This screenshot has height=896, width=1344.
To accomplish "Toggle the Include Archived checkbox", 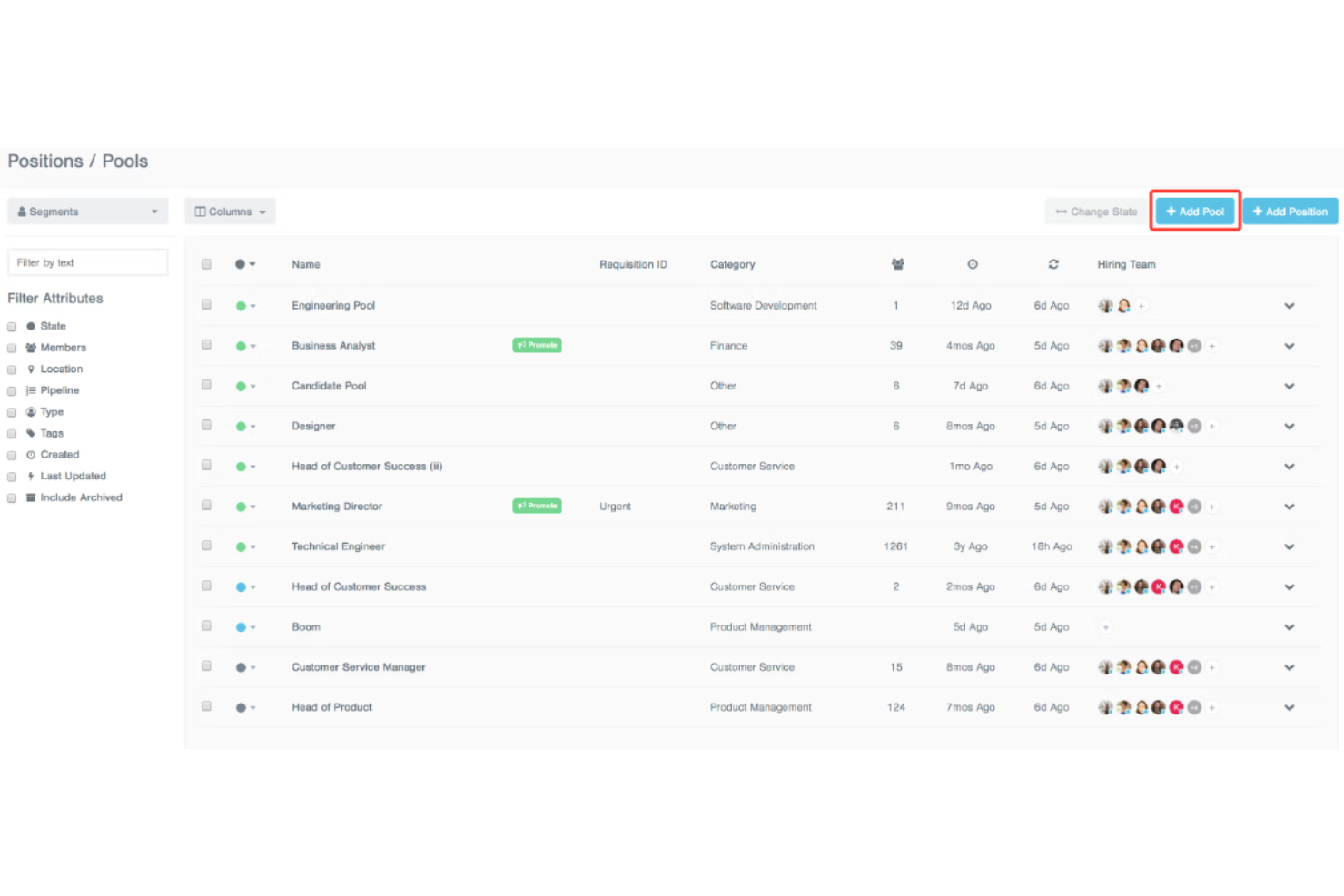I will coord(12,498).
